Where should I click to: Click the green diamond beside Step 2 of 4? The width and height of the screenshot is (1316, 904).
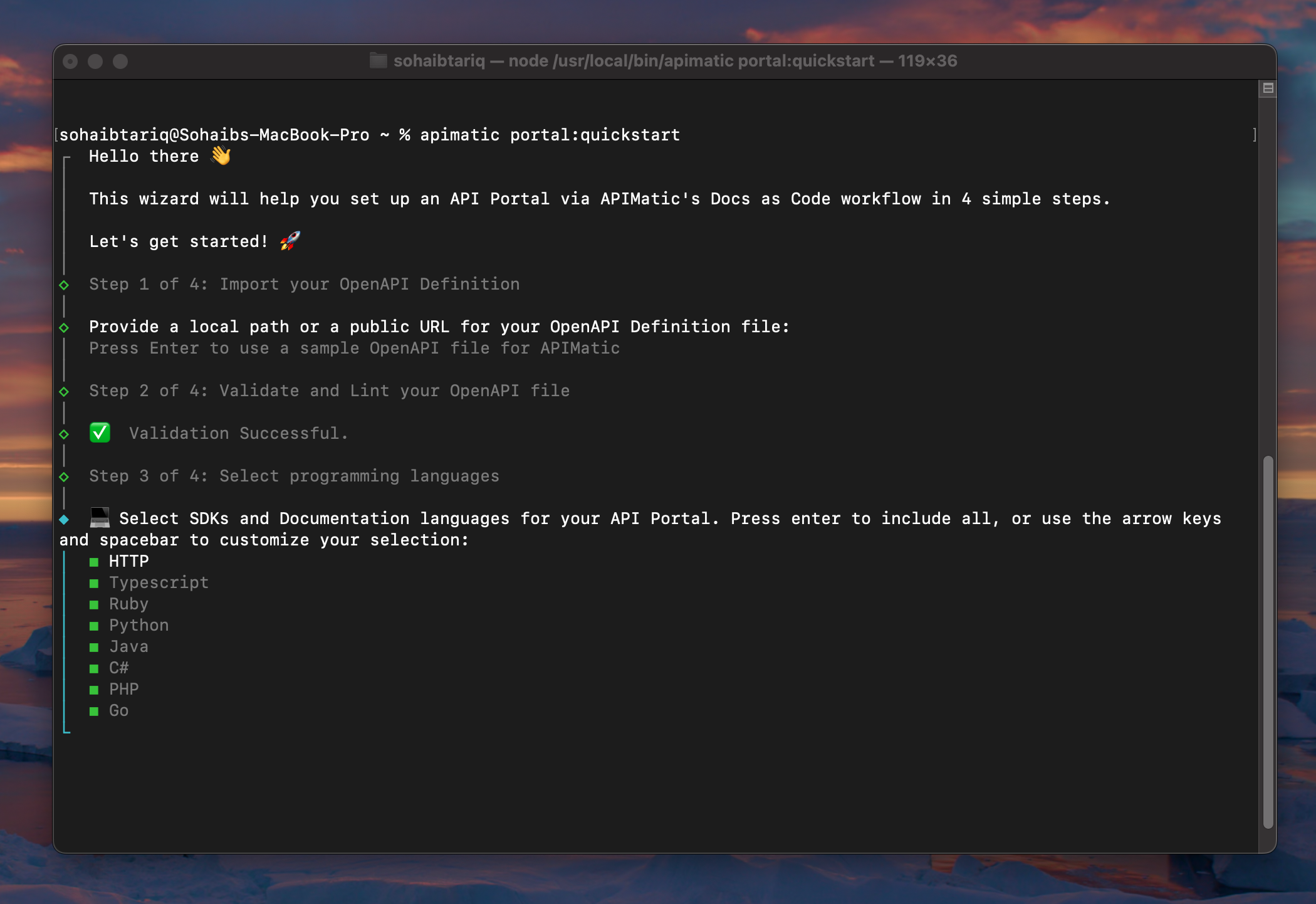tap(64, 392)
